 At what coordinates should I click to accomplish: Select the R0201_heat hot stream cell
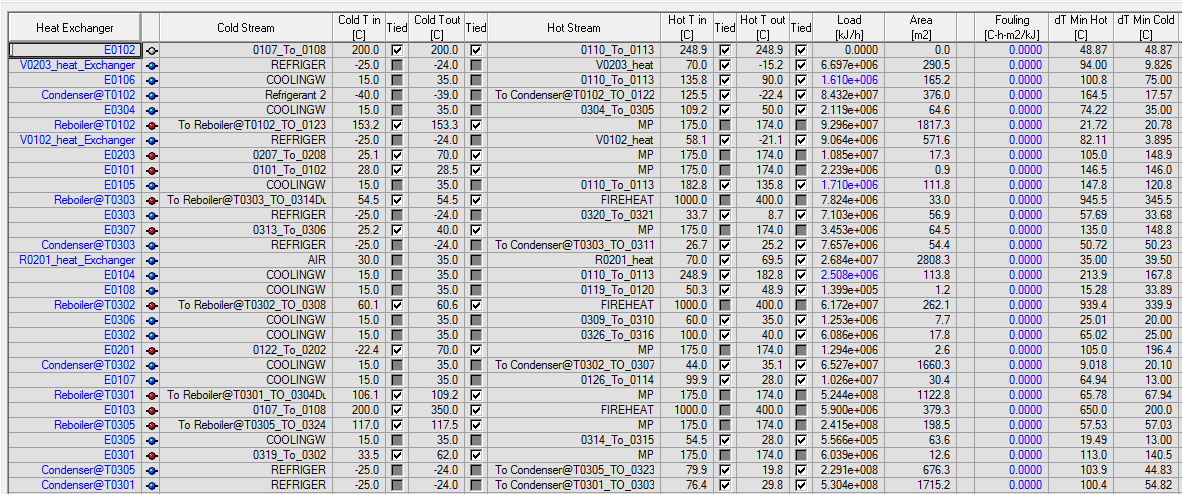pos(574,260)
